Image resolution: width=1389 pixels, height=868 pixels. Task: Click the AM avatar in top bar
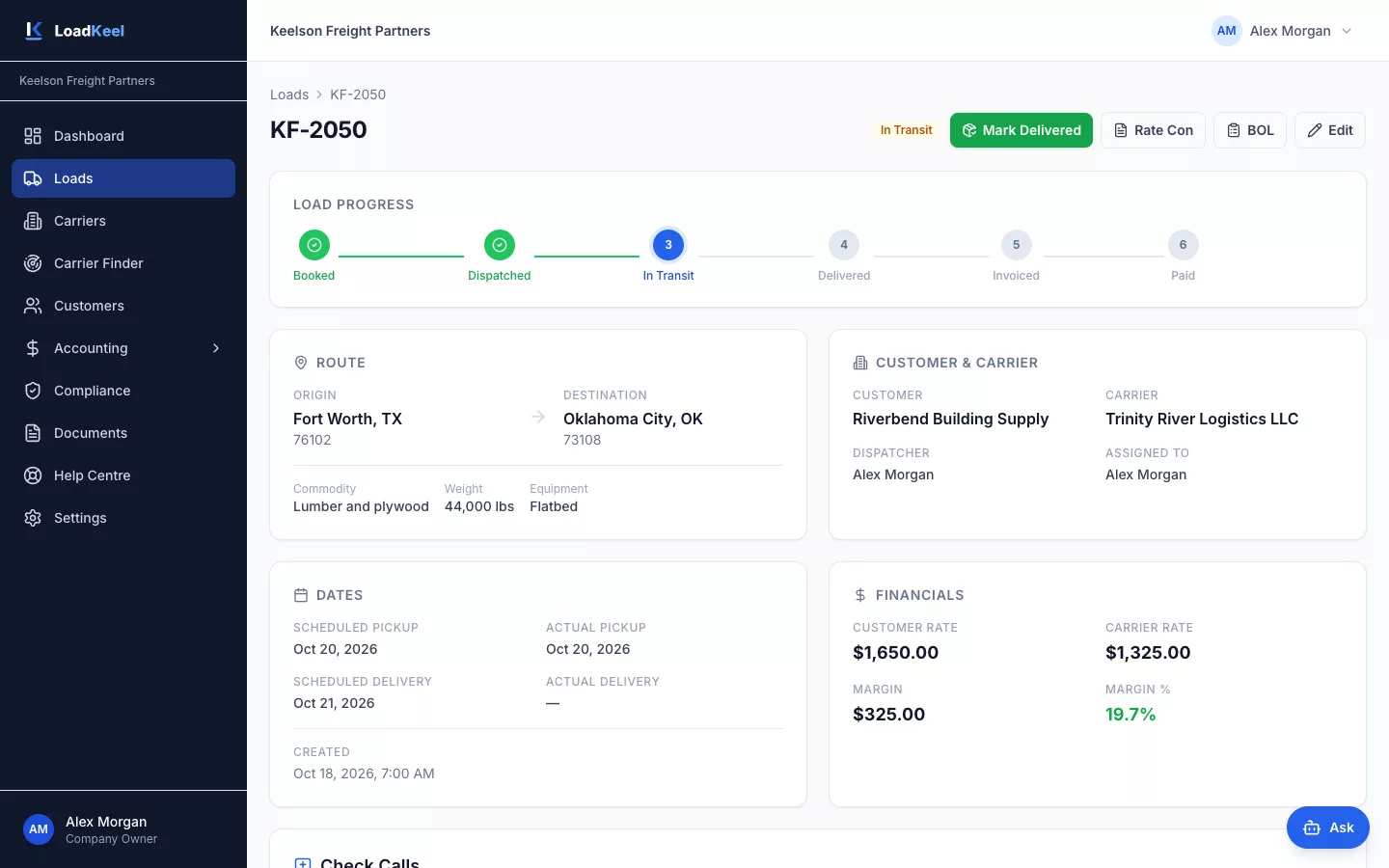point(1227,31)
